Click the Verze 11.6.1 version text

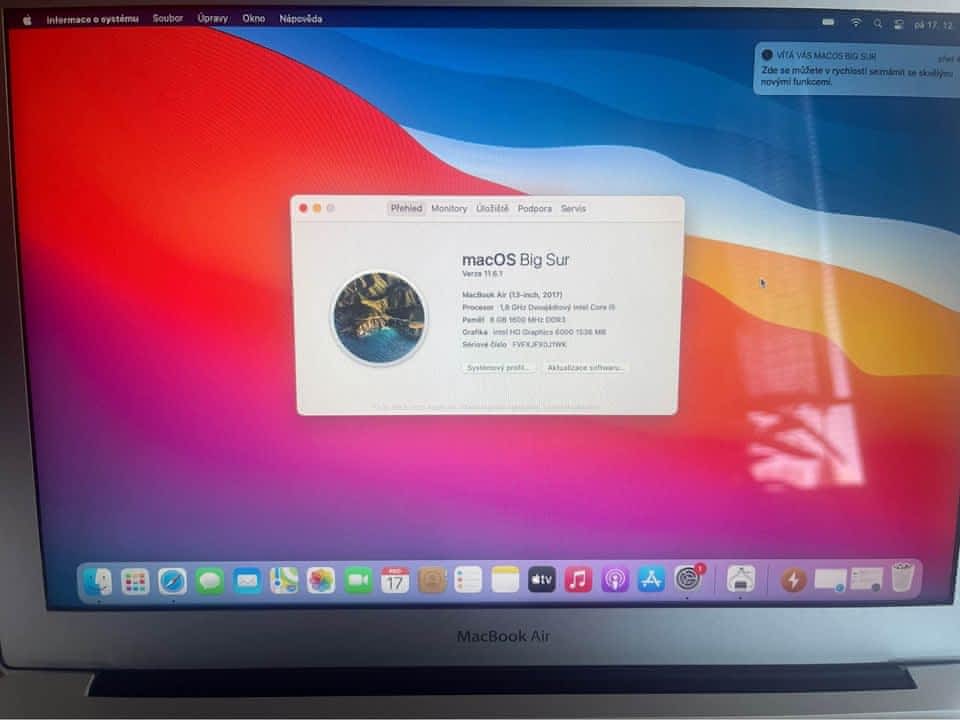tap(482, 274)
